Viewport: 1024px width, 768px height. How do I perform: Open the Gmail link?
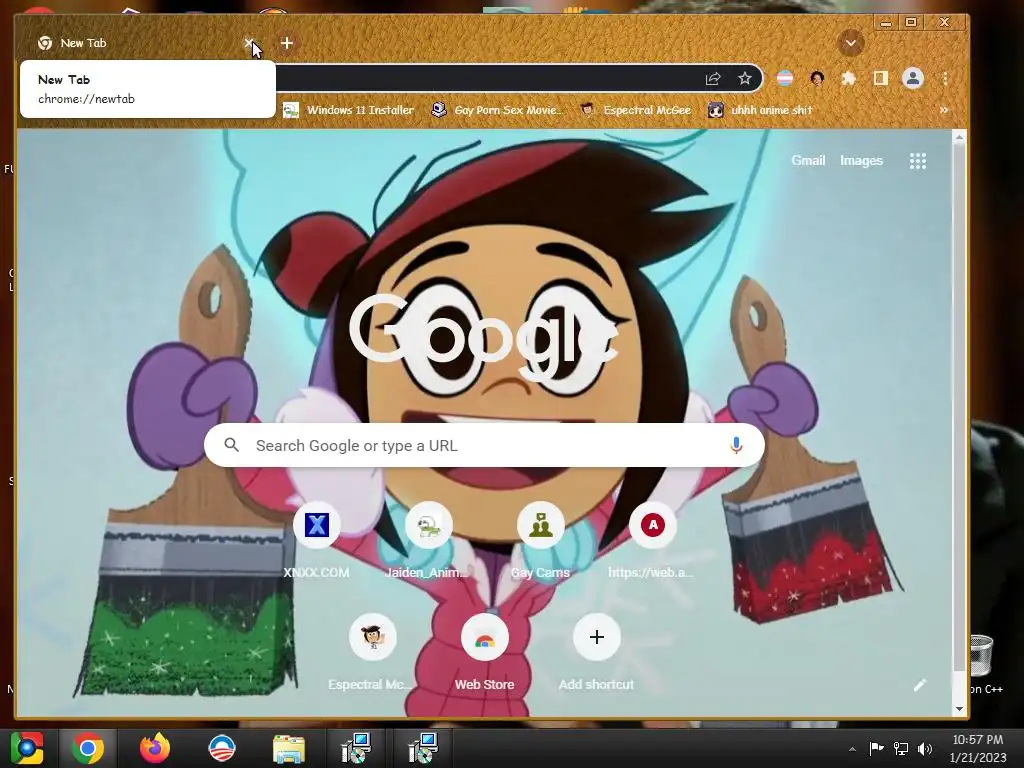(808, 161)
